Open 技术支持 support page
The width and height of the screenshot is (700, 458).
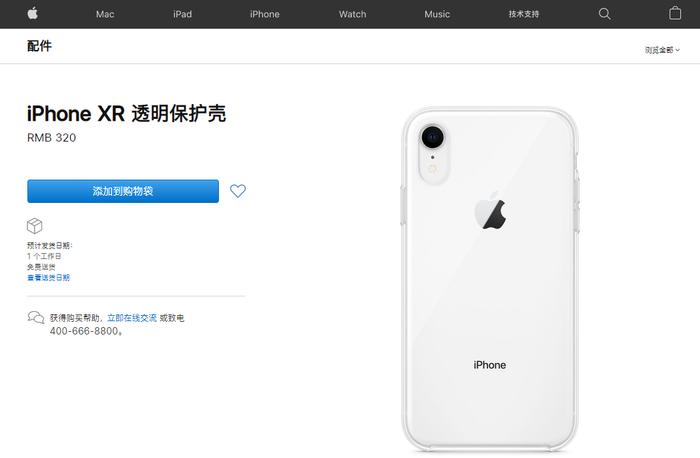pyautogui.click(x=524, y=14)
